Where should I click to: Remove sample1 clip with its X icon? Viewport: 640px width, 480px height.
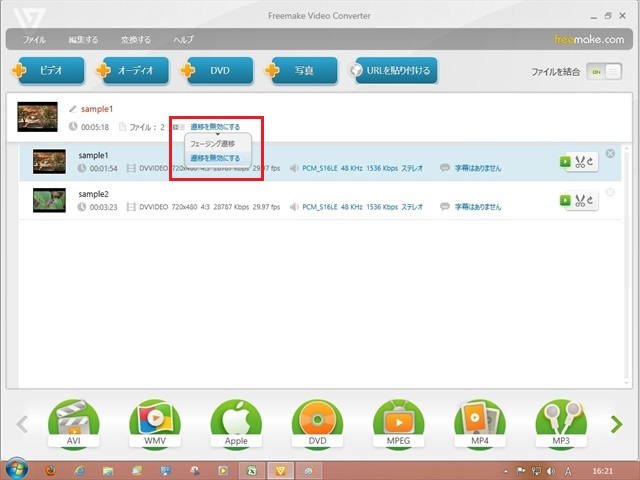(611, 154)
